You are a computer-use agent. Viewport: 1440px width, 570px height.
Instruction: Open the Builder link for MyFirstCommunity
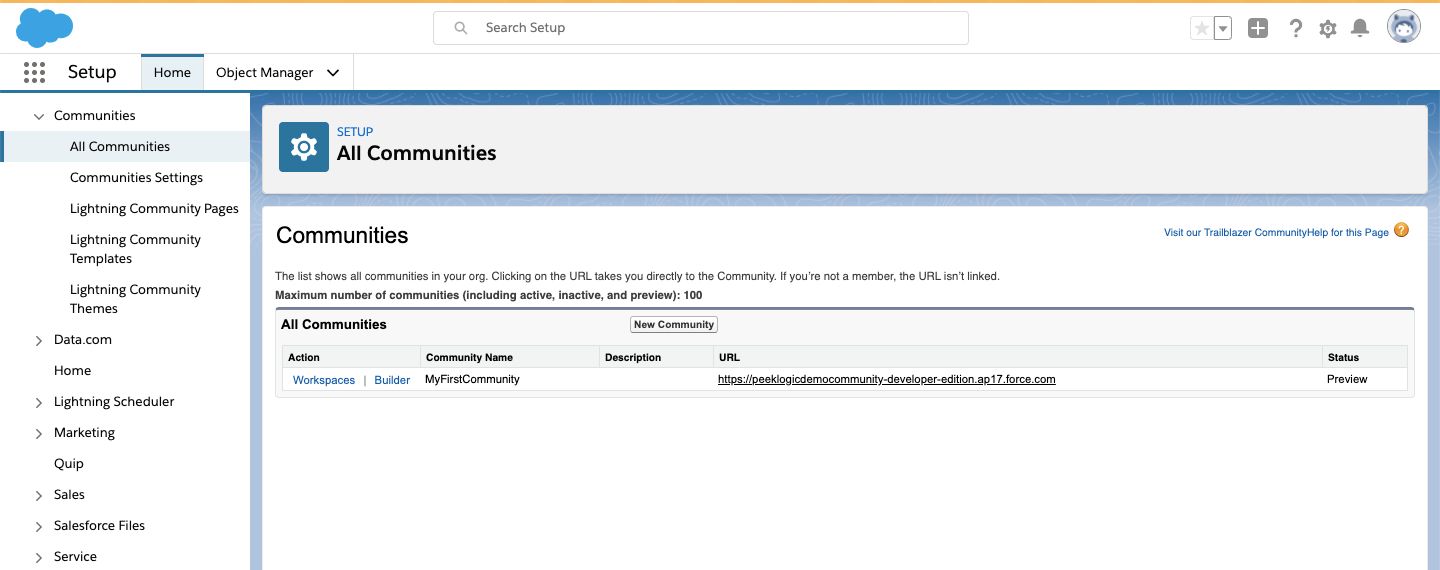392,380
